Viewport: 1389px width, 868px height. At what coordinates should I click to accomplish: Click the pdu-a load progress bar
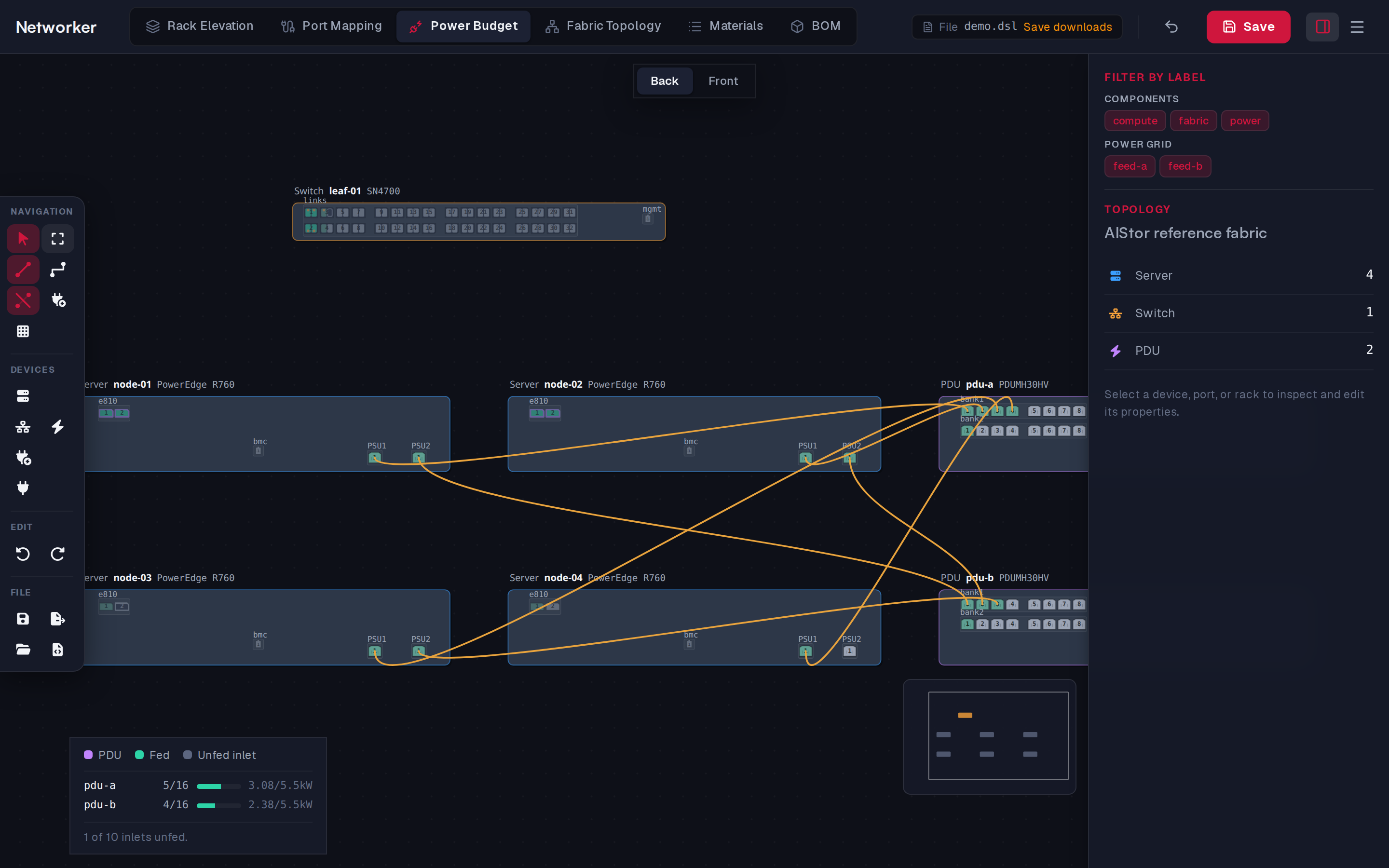pyautogui.click(x=218, y=786)
